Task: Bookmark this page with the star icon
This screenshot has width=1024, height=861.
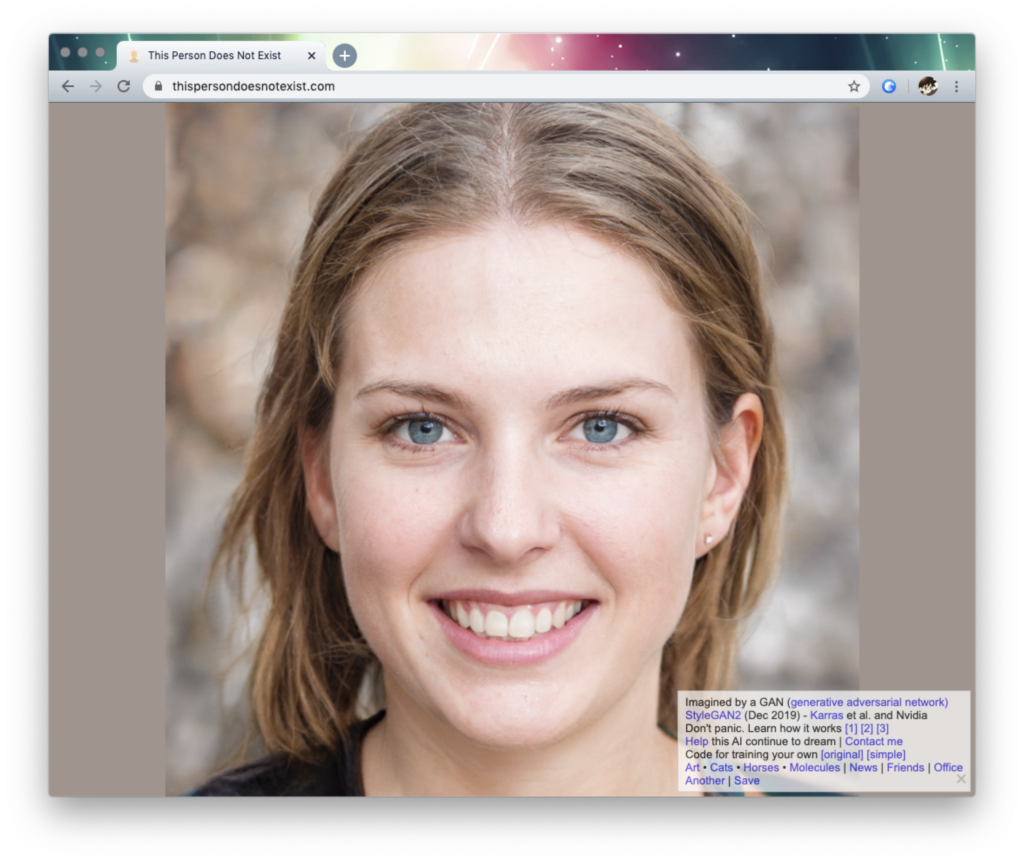Action: [x=854, y=86]
